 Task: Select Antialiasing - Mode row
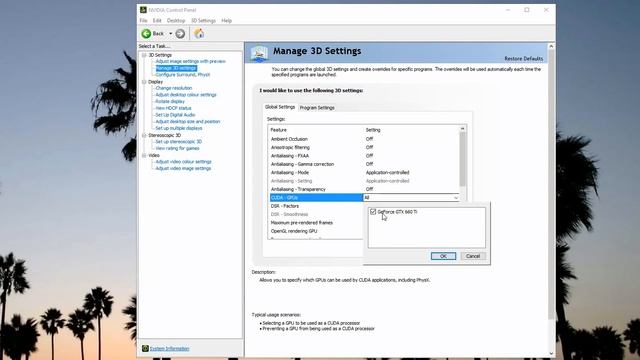[364, 173]
